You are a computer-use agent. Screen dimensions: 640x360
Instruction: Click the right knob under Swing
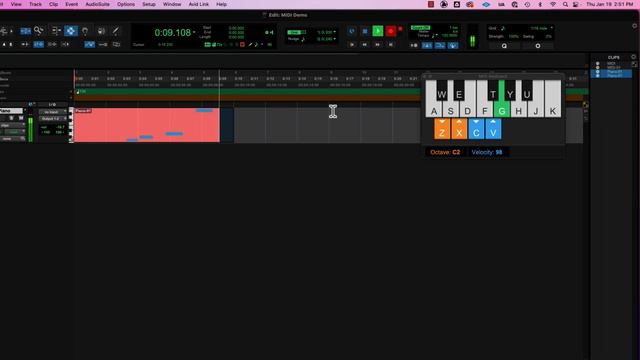point(538,46)
